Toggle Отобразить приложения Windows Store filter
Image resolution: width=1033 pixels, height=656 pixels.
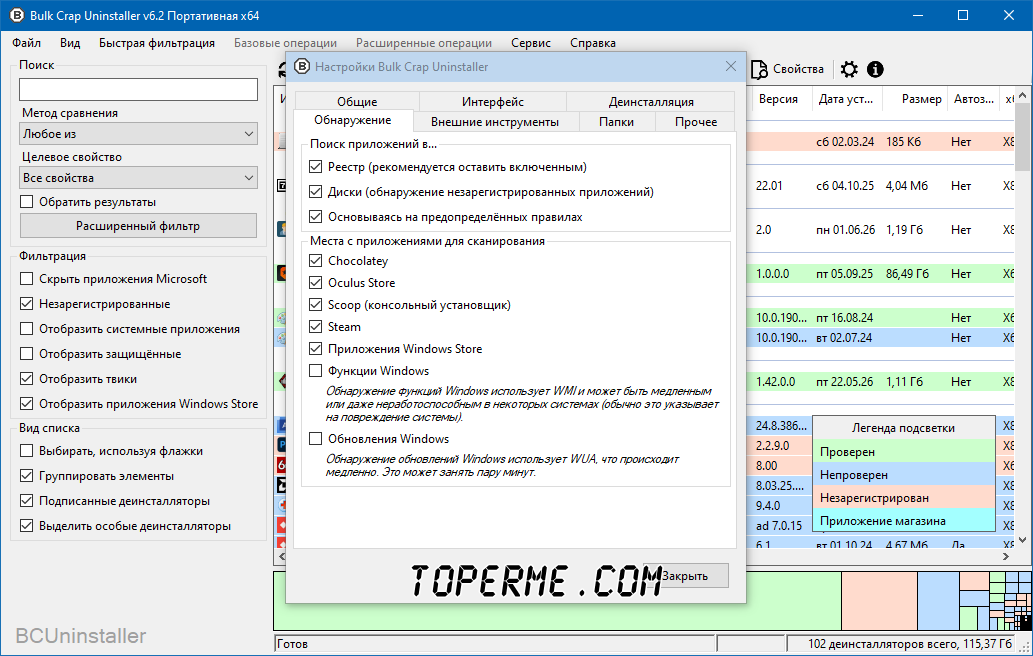pyautogui.click(x=26, y=404)
